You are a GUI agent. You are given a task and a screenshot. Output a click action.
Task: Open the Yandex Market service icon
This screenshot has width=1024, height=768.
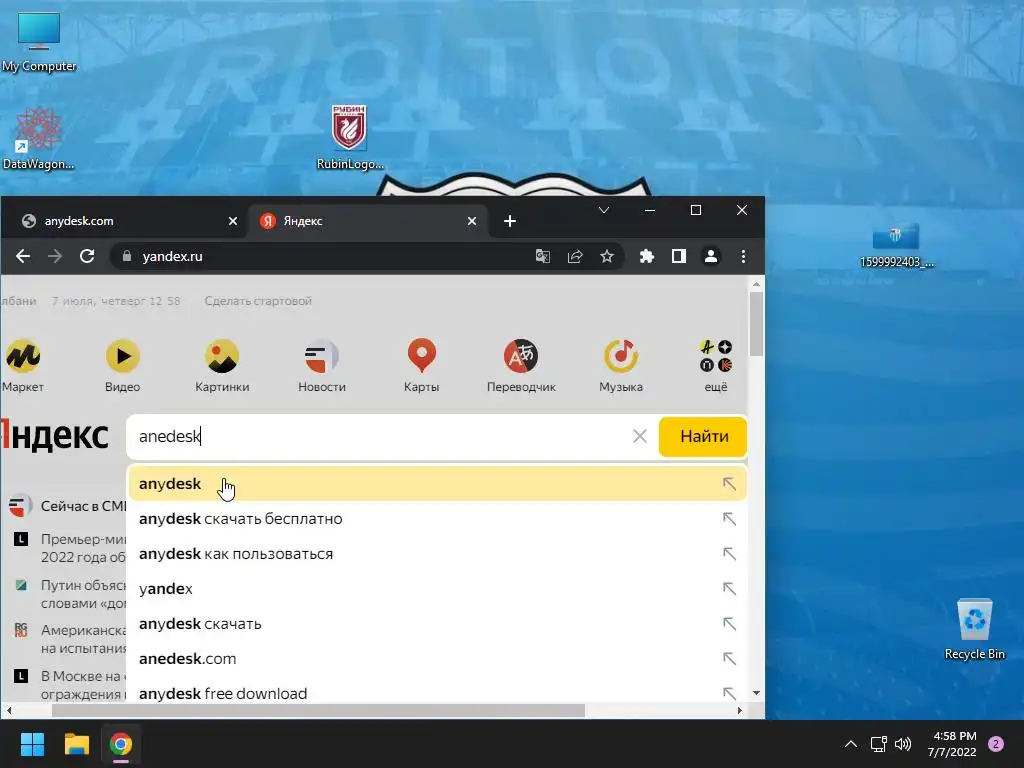23,357
